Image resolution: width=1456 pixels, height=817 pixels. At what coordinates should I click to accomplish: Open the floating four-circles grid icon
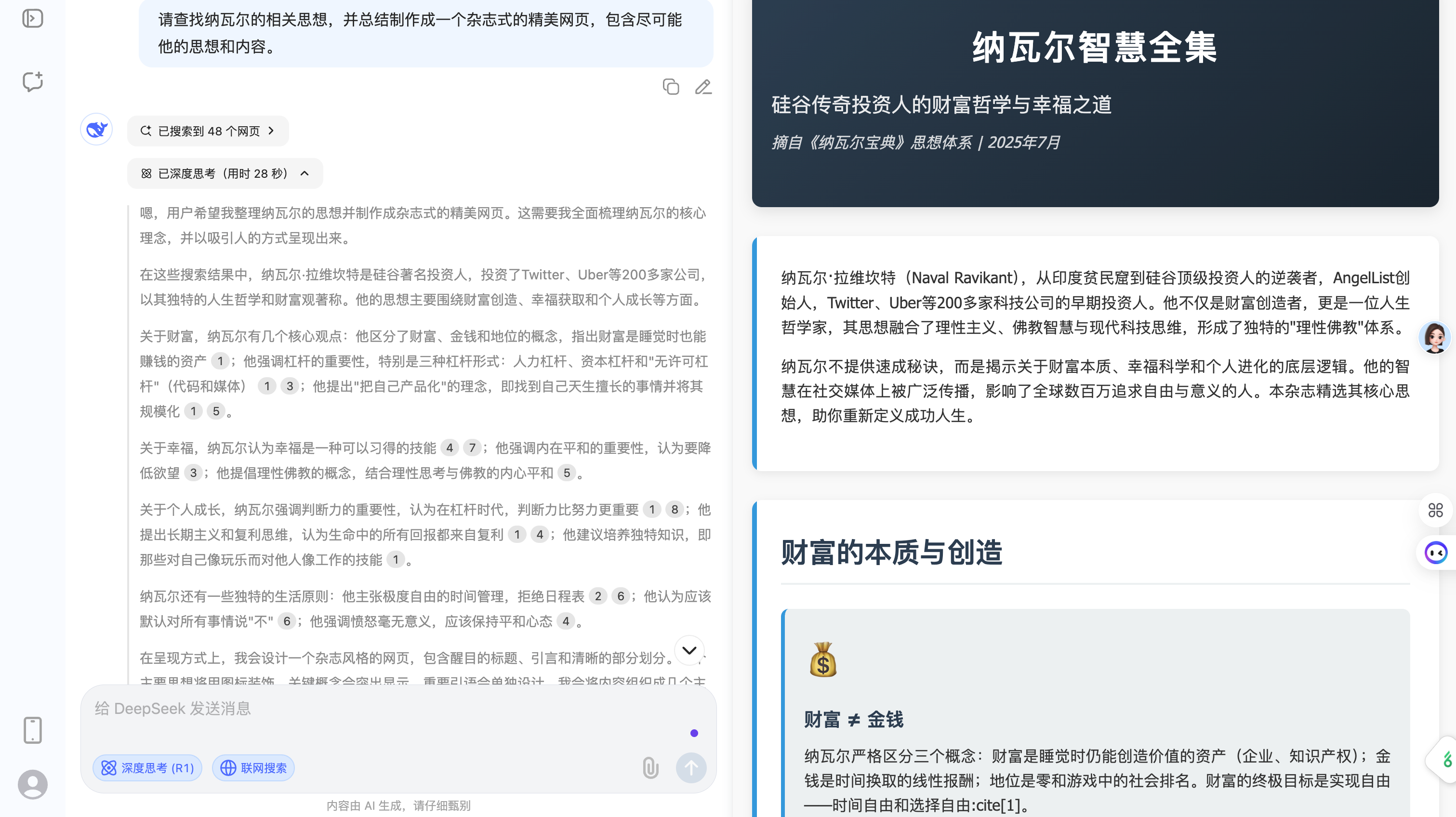(1436, 510)
